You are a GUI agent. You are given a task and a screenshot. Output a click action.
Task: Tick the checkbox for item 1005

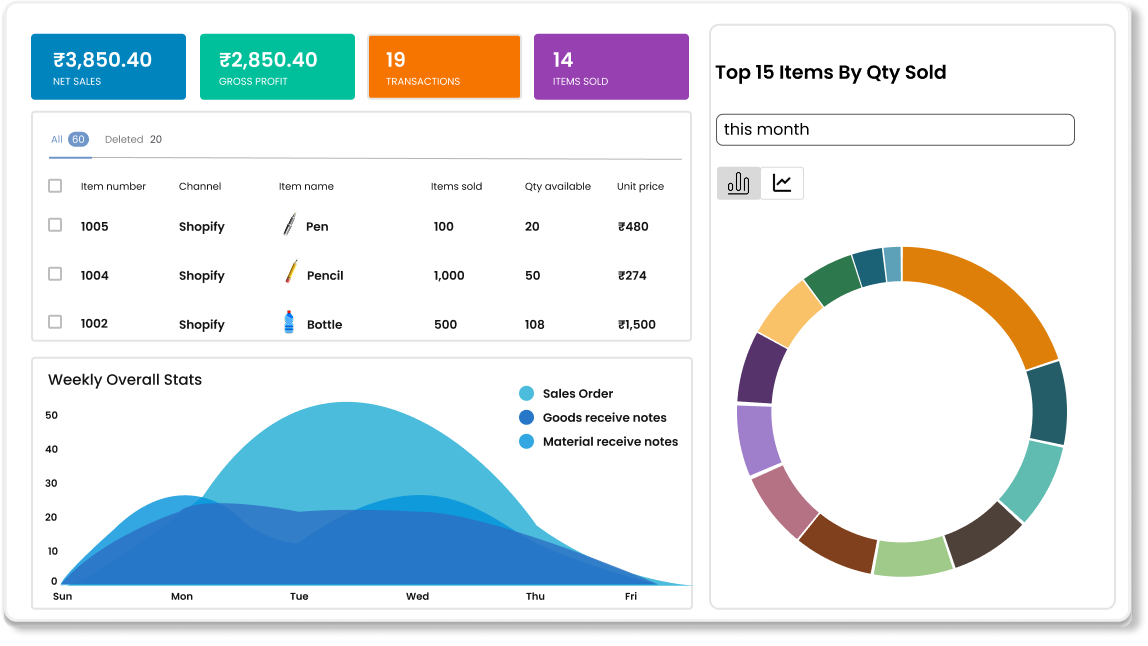point(55,225)
